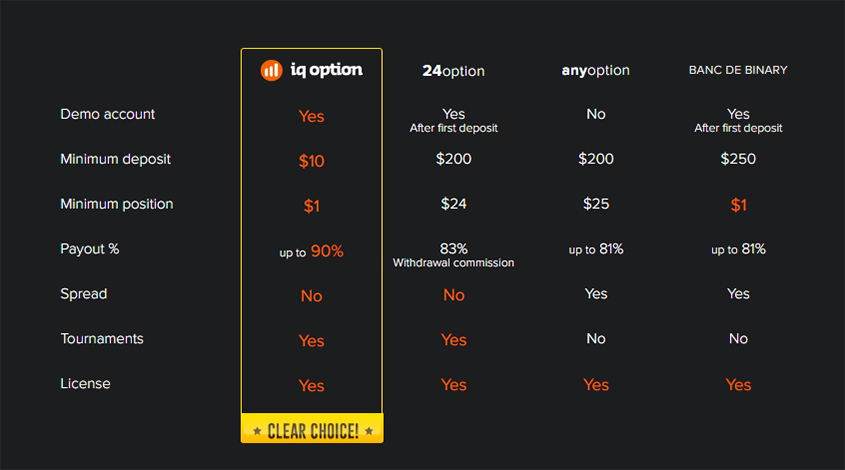
Task: Click the left star on CLEAR CHOICE banner
Action: coord(257,431)
